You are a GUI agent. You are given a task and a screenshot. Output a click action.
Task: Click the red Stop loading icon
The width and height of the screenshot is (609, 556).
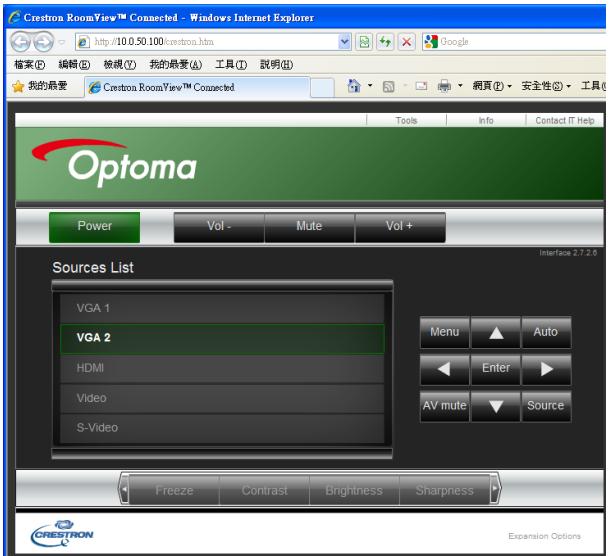[407, 42]
